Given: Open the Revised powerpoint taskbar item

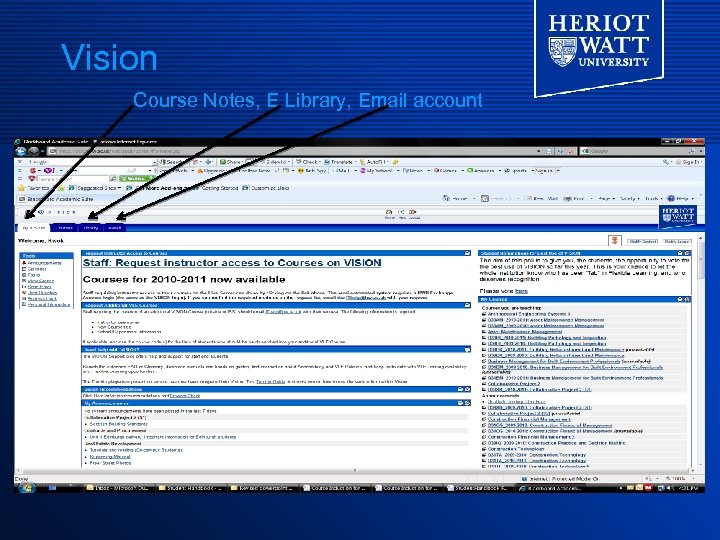Looking at the screenshot, I should tap(262, 488).
